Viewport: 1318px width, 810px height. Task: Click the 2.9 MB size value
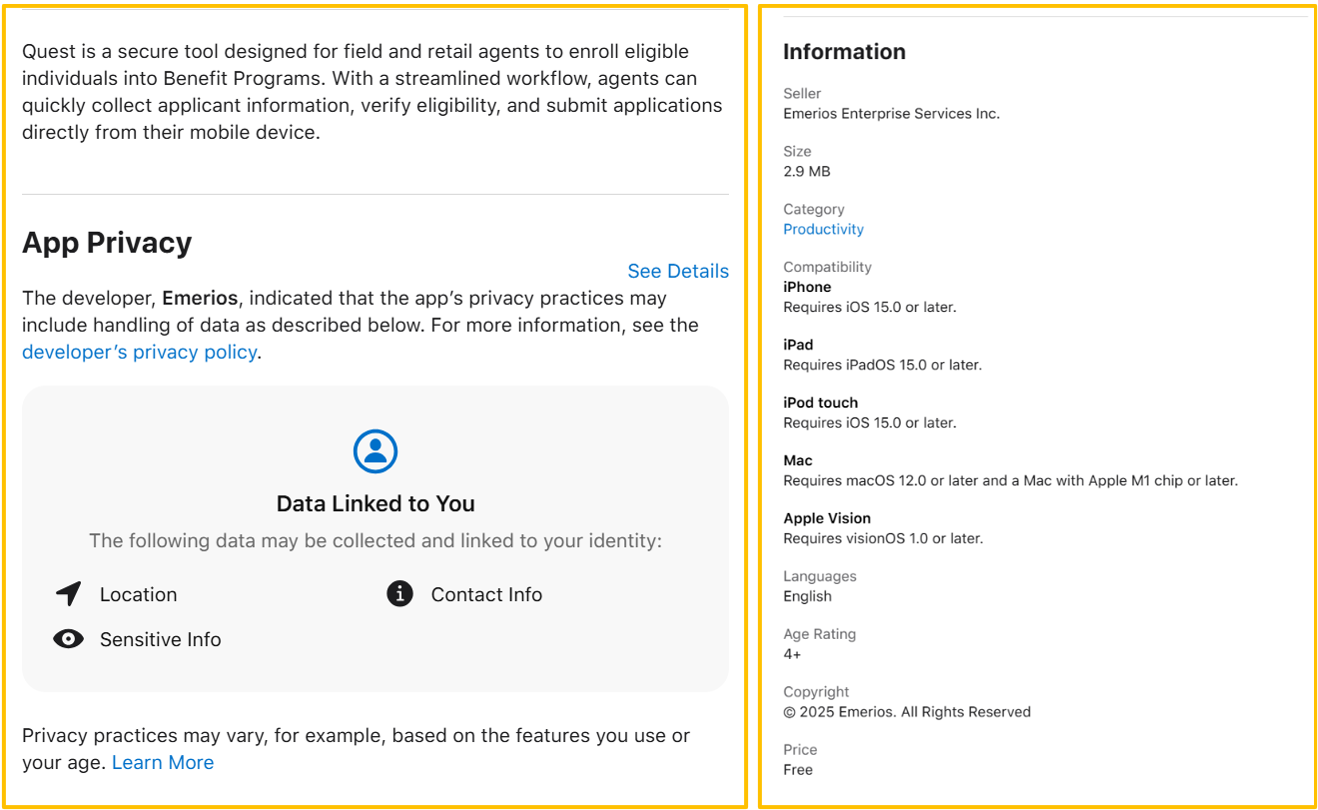806,171
